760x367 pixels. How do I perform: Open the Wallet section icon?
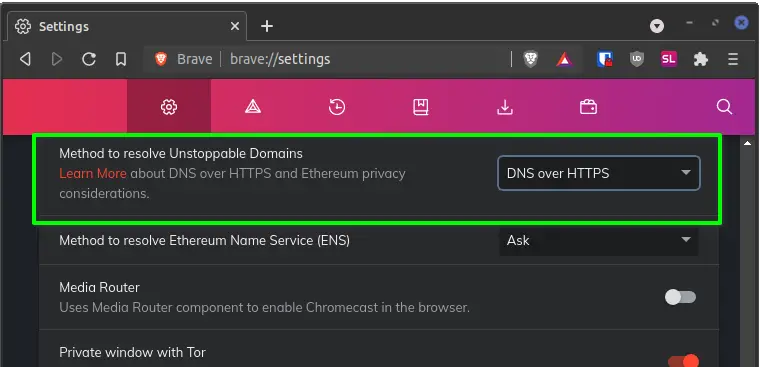click(588, 107)
